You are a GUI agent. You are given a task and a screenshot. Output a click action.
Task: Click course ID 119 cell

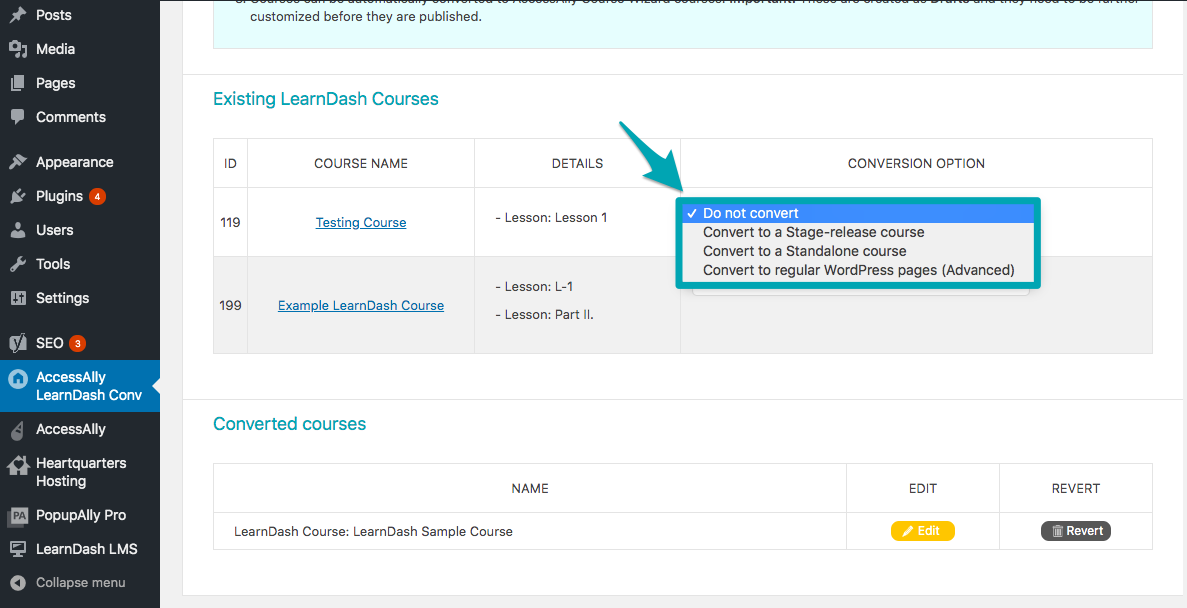click(x=230, y=223)
